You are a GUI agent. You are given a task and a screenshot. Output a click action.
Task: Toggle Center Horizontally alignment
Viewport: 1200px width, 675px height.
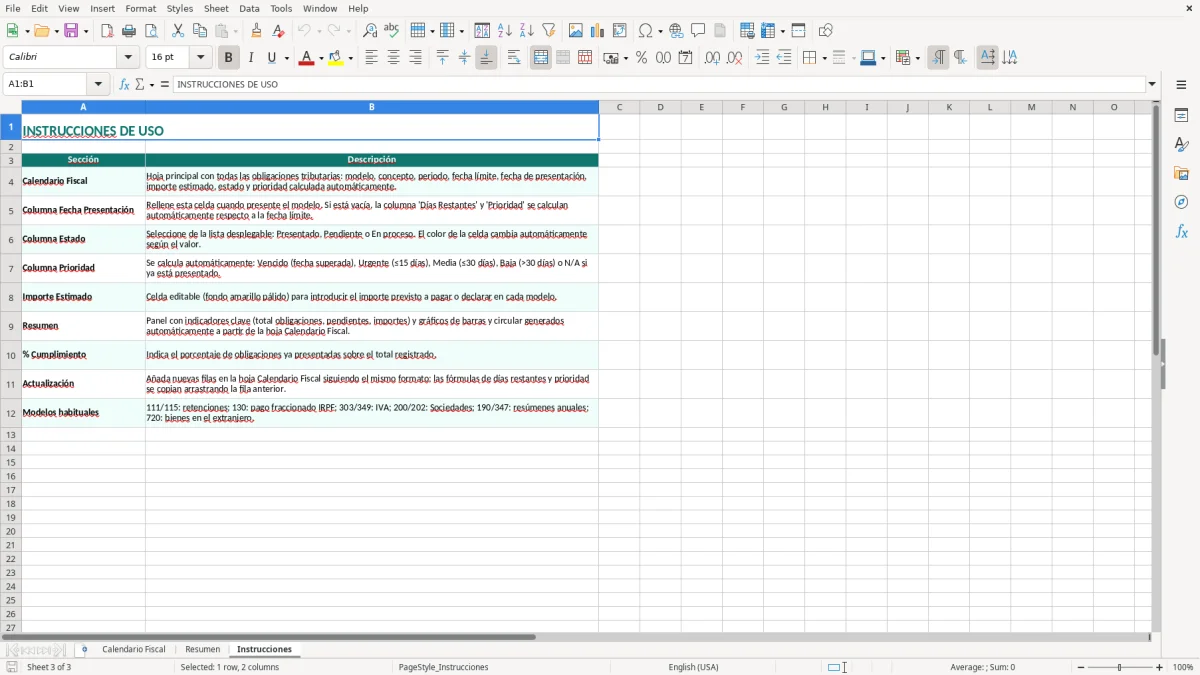pyautogui.click(x=393, y=58)
